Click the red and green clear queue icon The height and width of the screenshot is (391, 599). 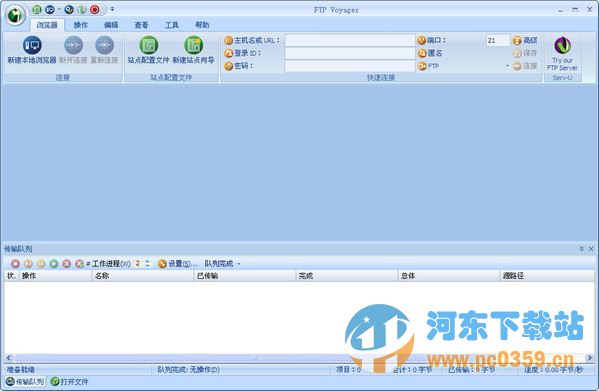coord(79,263)
